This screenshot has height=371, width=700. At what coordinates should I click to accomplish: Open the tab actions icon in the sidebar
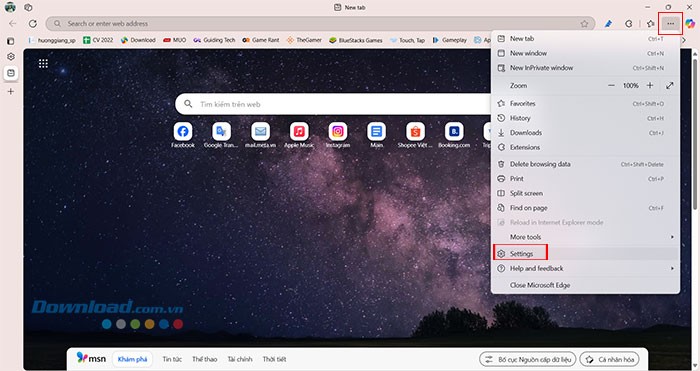(x=11, y=41)
